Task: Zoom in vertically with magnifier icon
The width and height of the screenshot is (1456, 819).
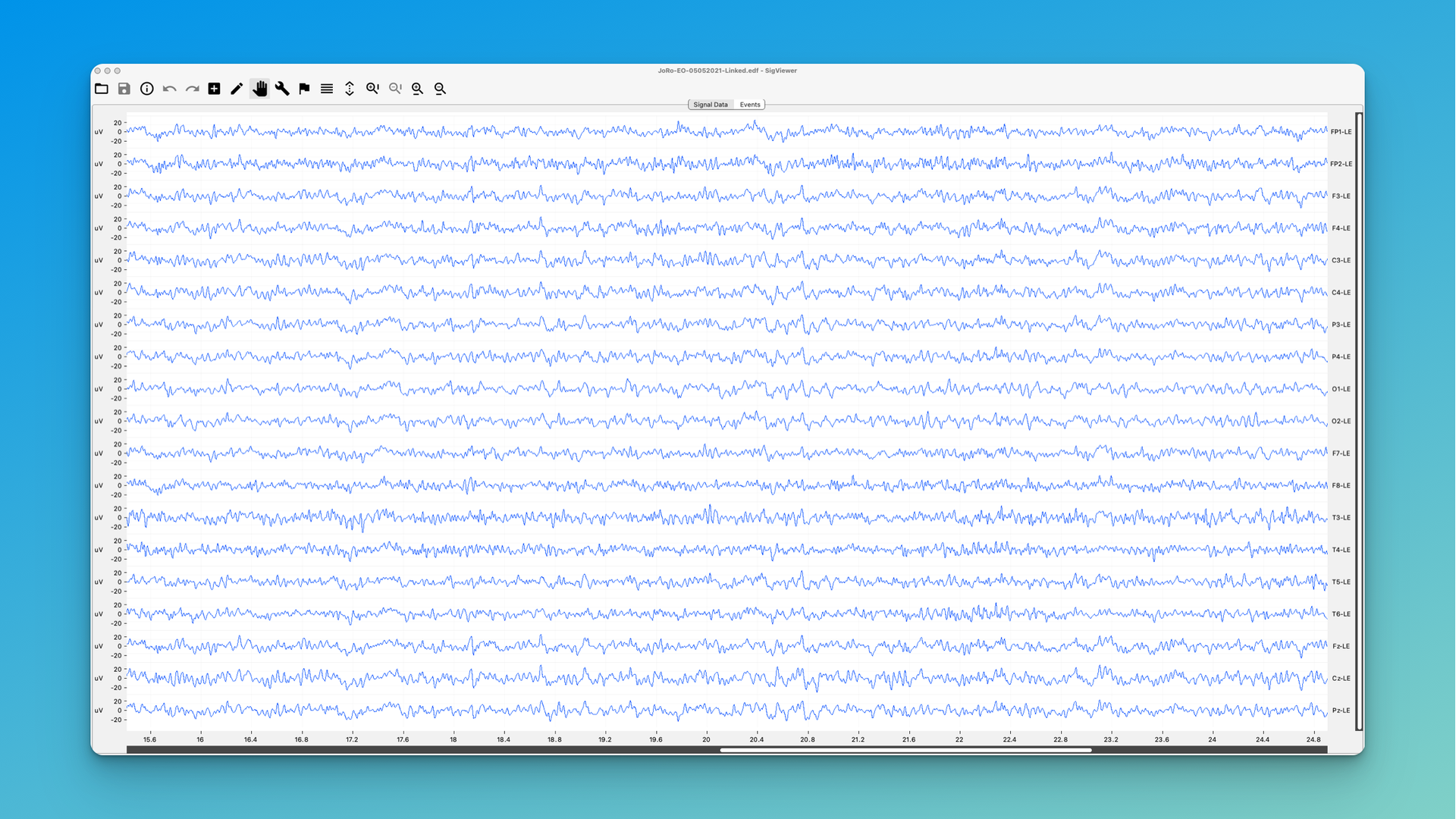Action: pyautogui.click(x=372, y=89)
